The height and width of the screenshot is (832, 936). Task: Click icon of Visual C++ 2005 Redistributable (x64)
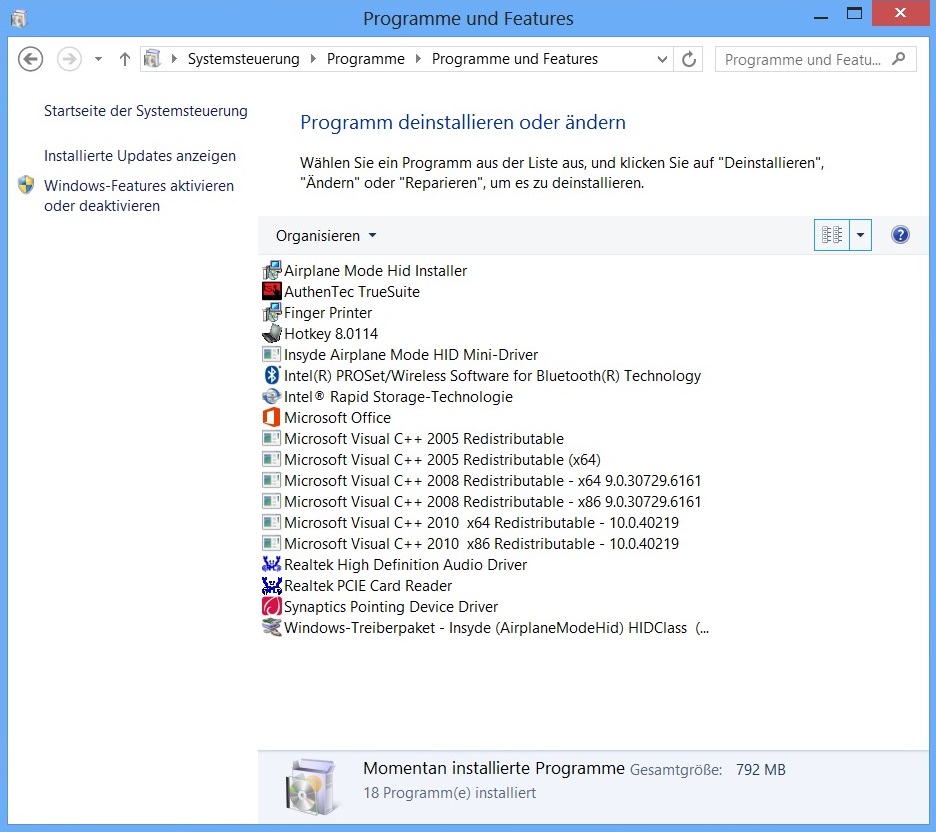point(272,460)
